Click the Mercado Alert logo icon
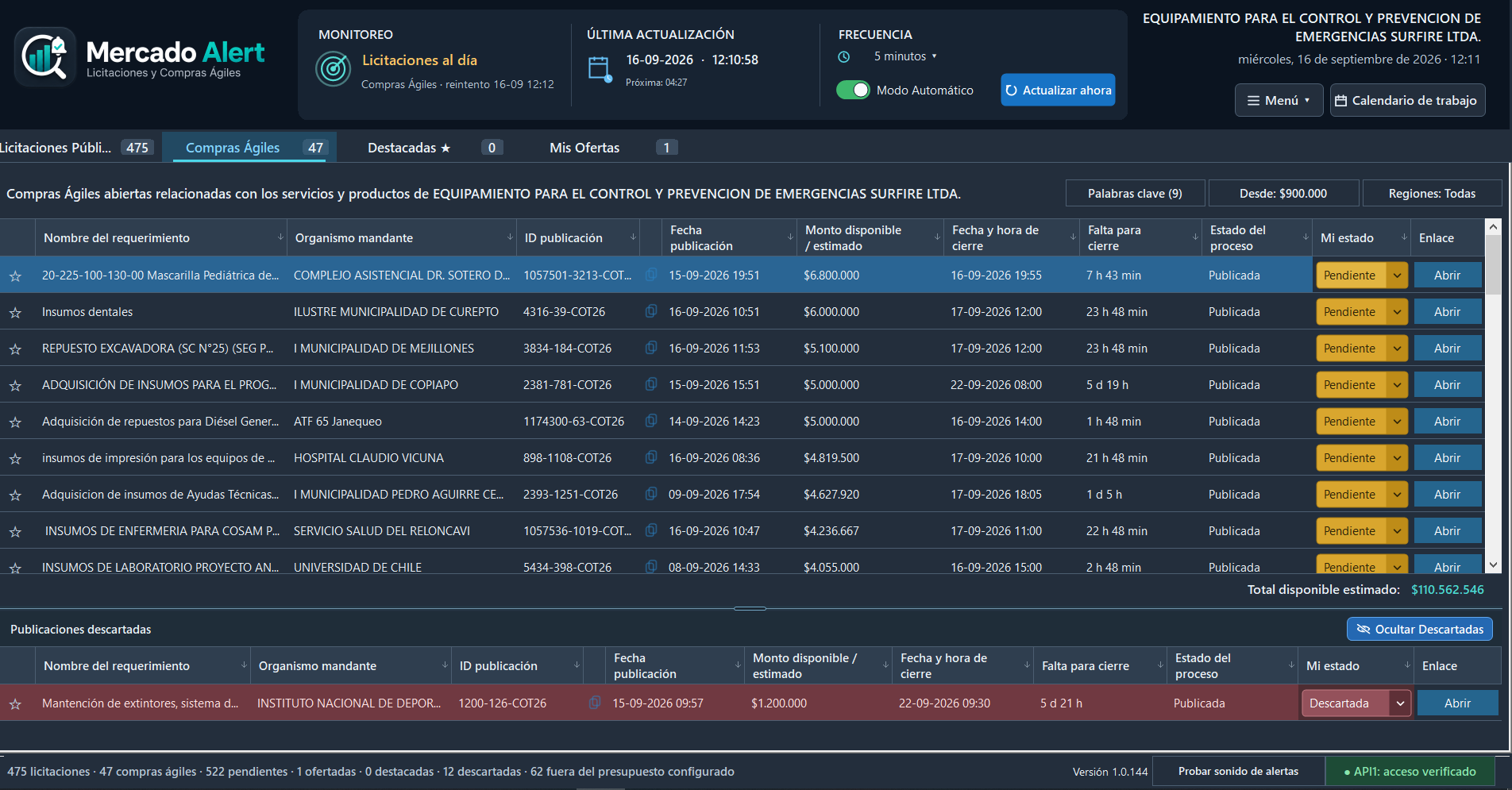The image size is (1512, 790). [45, 56]
